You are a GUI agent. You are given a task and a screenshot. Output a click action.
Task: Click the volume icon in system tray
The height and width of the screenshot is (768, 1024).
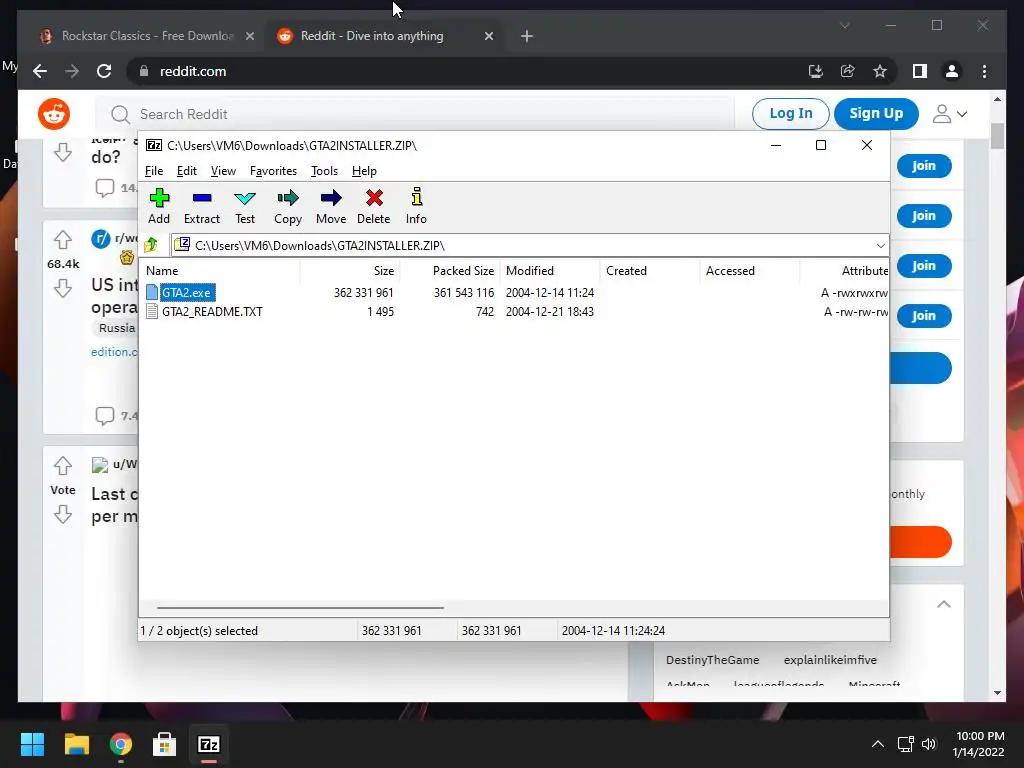pyautogui.click(x=928, y=744)
